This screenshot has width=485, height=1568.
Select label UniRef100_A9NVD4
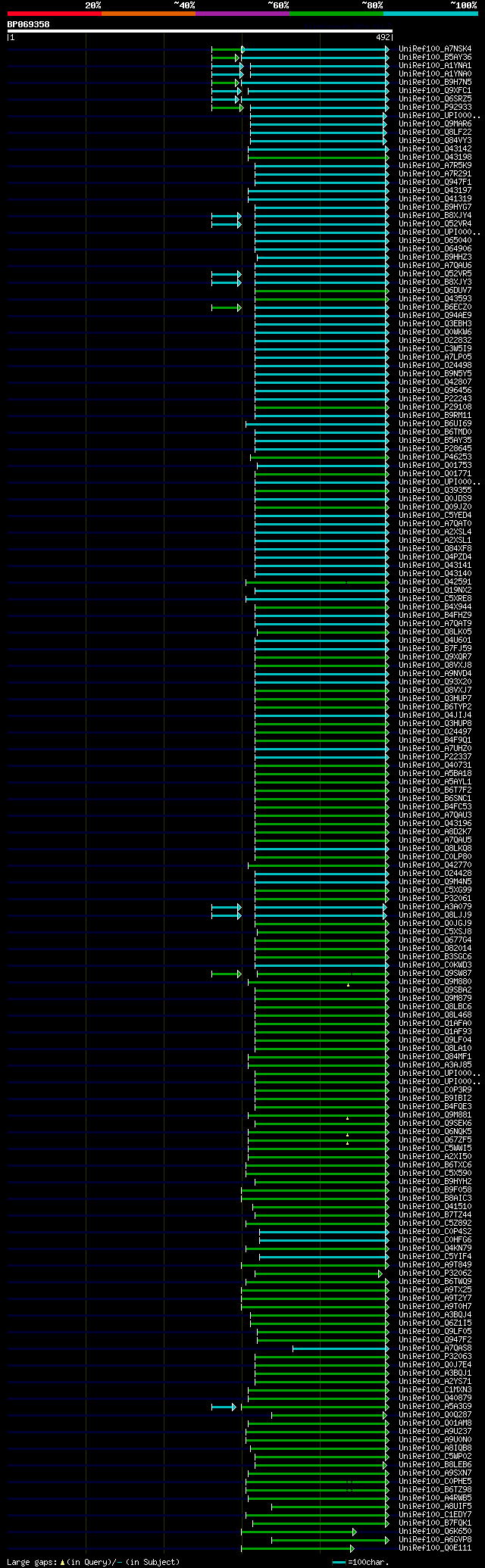click(x=435, y=674)
